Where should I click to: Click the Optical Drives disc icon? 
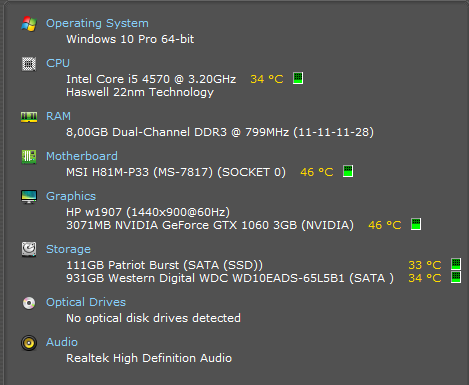pyautogui.click(x=29, y=303)
